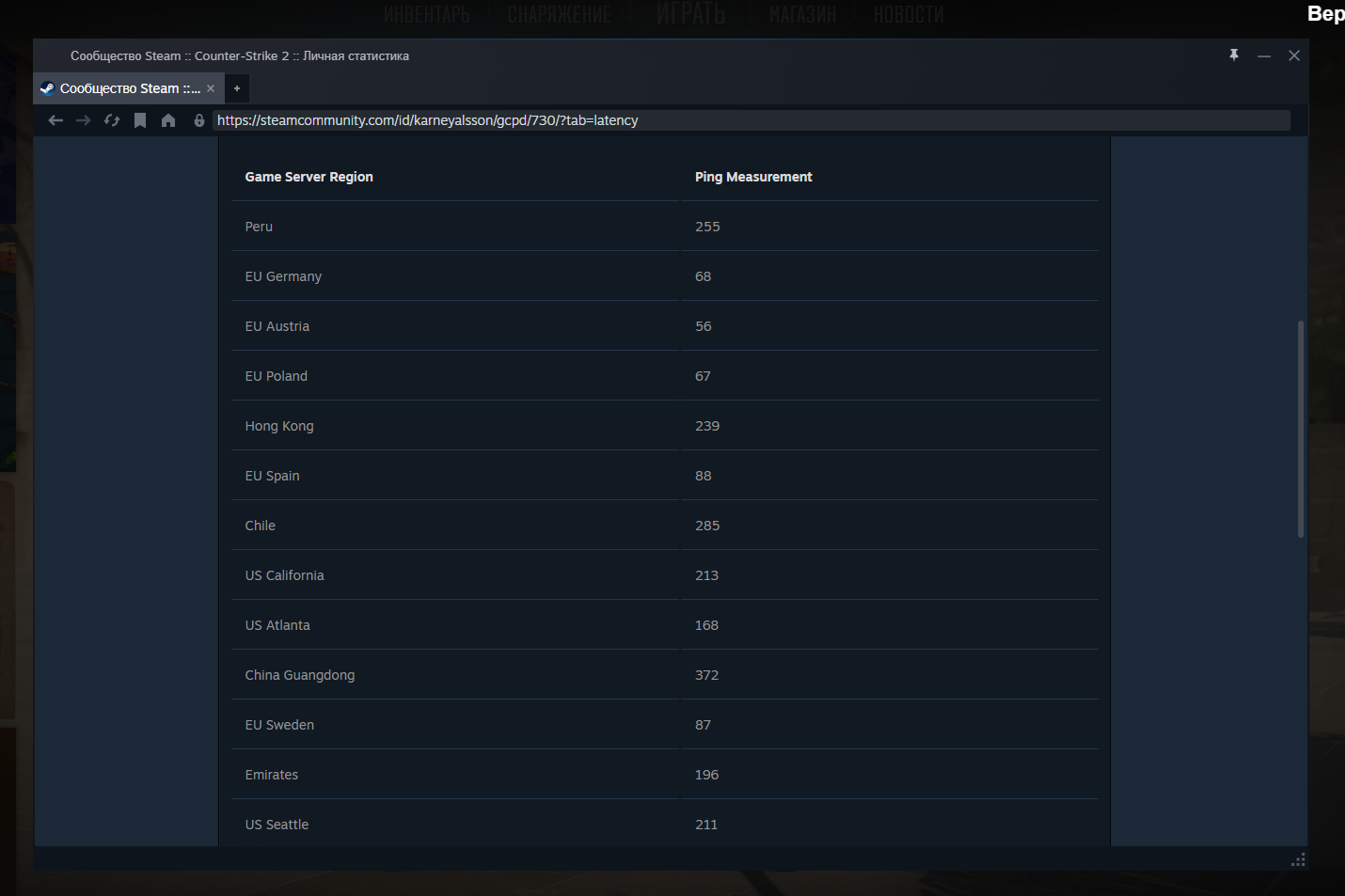The height and width of the screenshot is (896, 1345).
Task: Click the Ping Measurement column header
Action: 753,177
